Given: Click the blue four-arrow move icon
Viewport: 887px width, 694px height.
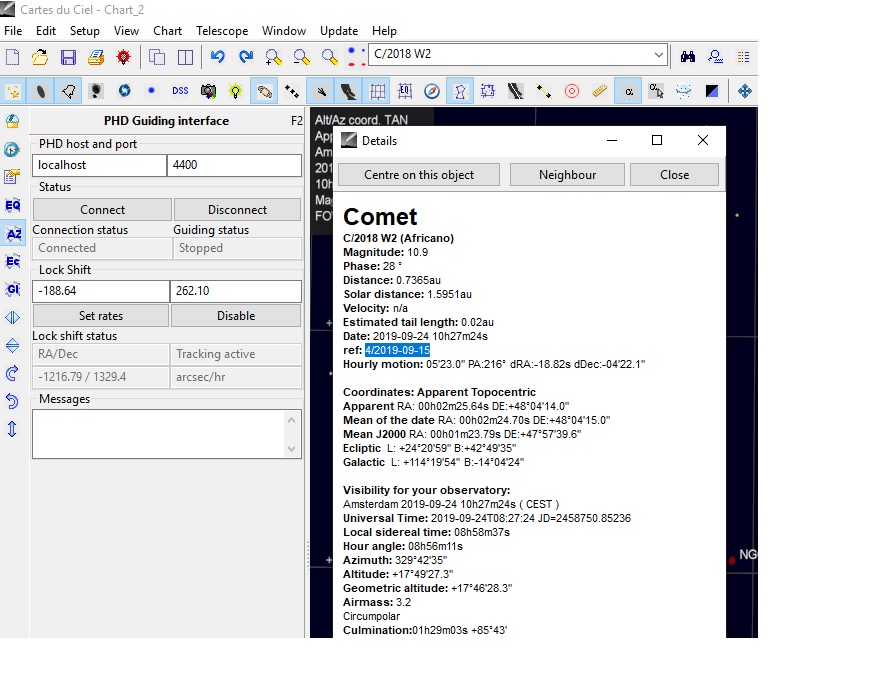Looking at the screenshot, I should click(x=744, y=91).
